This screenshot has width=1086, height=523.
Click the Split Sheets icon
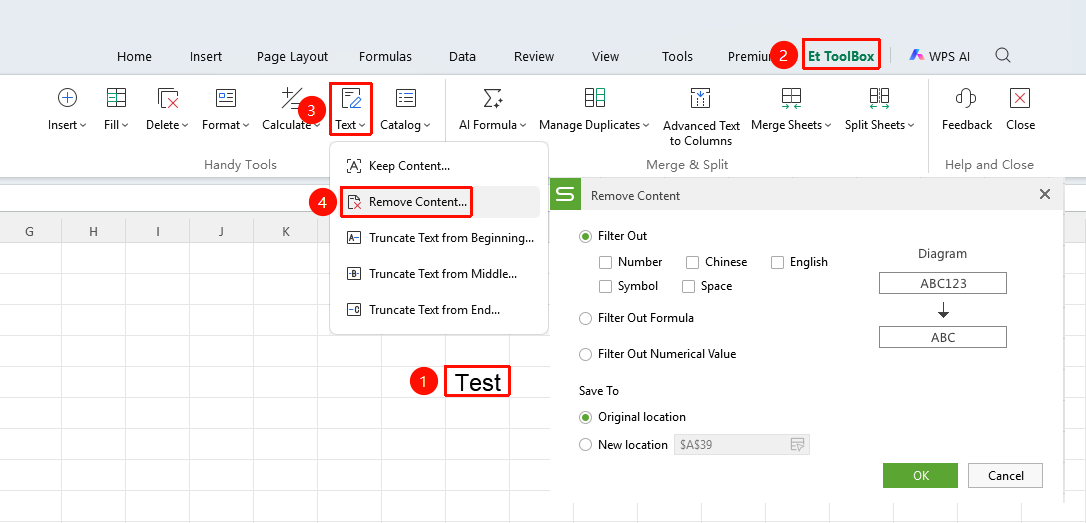pos(880,98)
